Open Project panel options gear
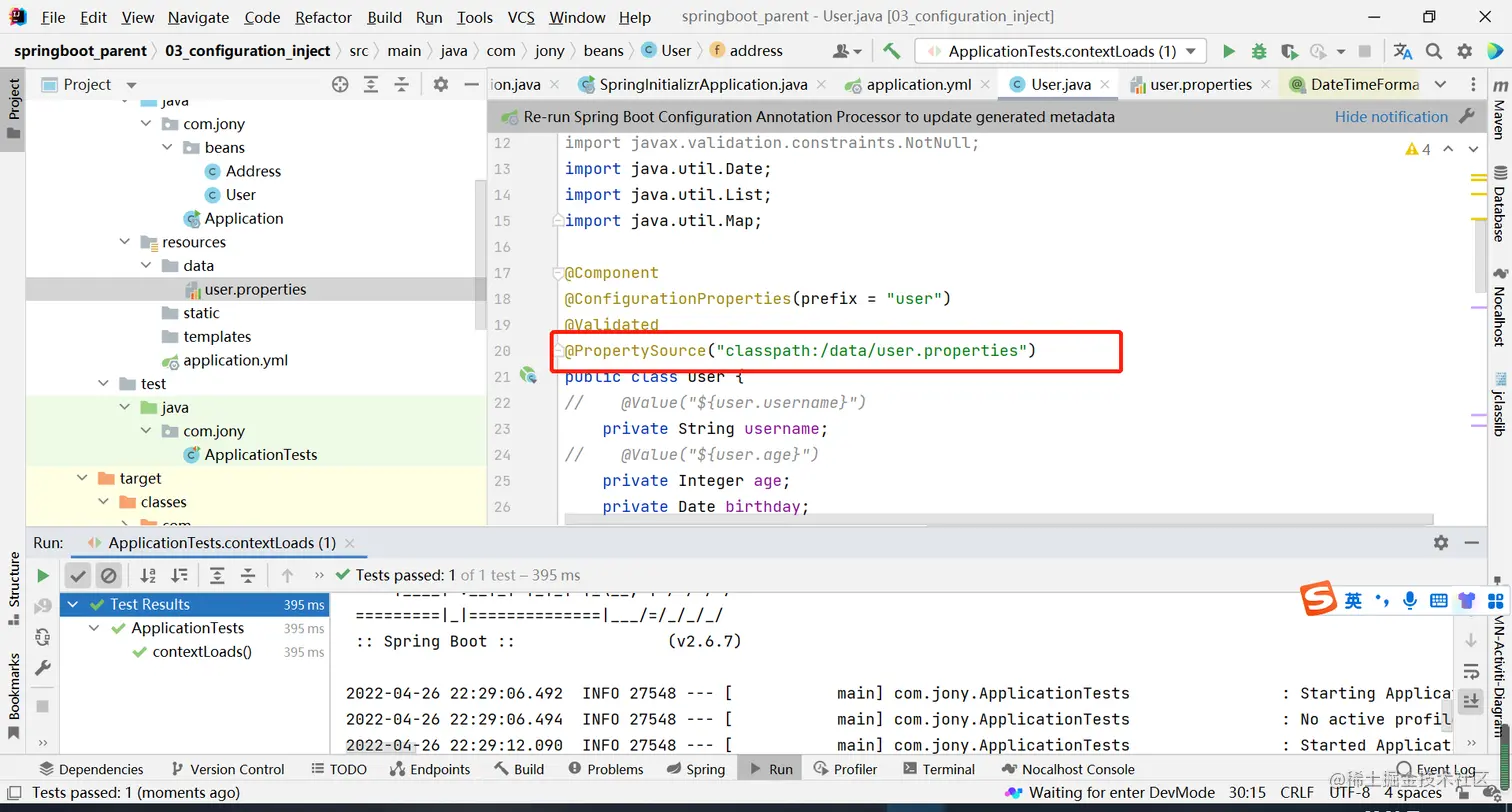This screenshot has height=812, width=1512. (x=441, y=85)
